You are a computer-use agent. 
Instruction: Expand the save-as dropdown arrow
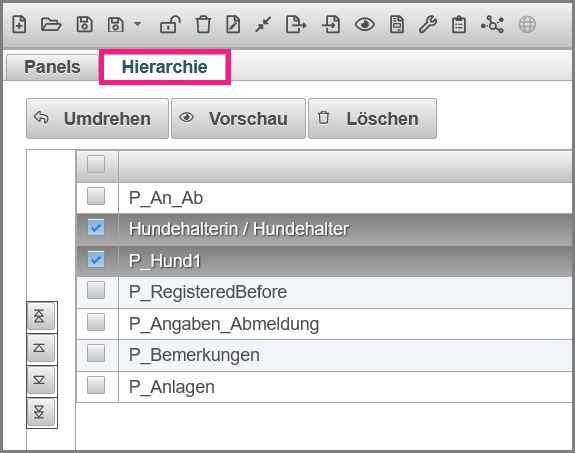point(138,24)
